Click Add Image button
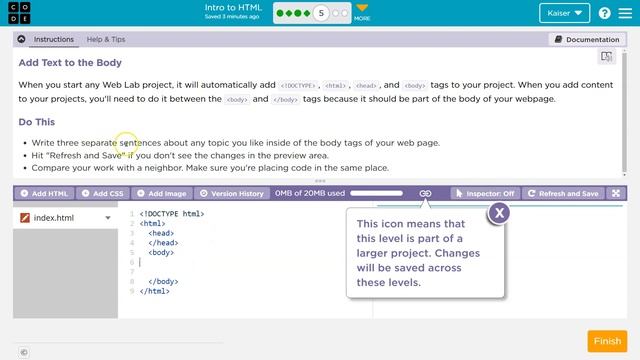This screenshot has width=640, height=360. (x=162, y=193)
